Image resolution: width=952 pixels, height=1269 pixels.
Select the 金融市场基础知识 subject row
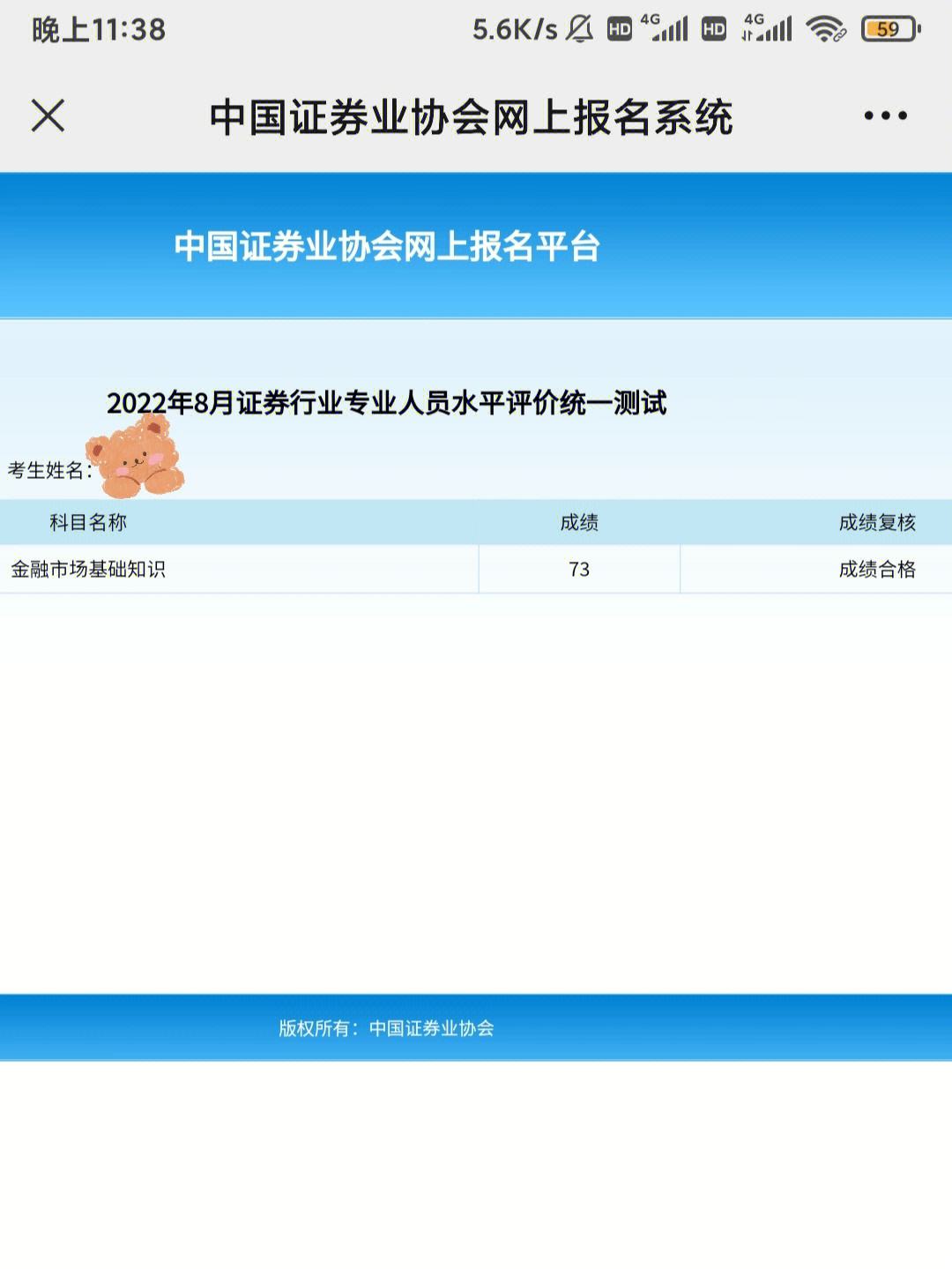88,569
